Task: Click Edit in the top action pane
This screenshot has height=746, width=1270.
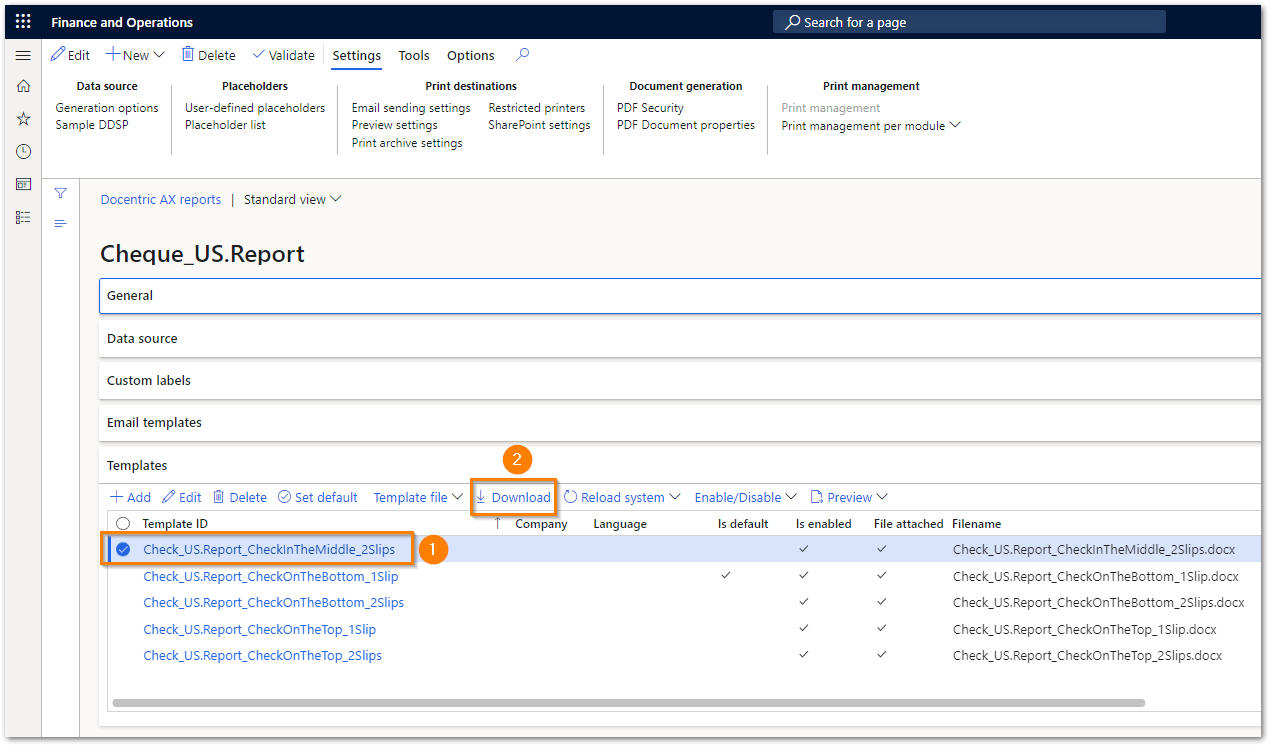Action: [x=70, y=55]
